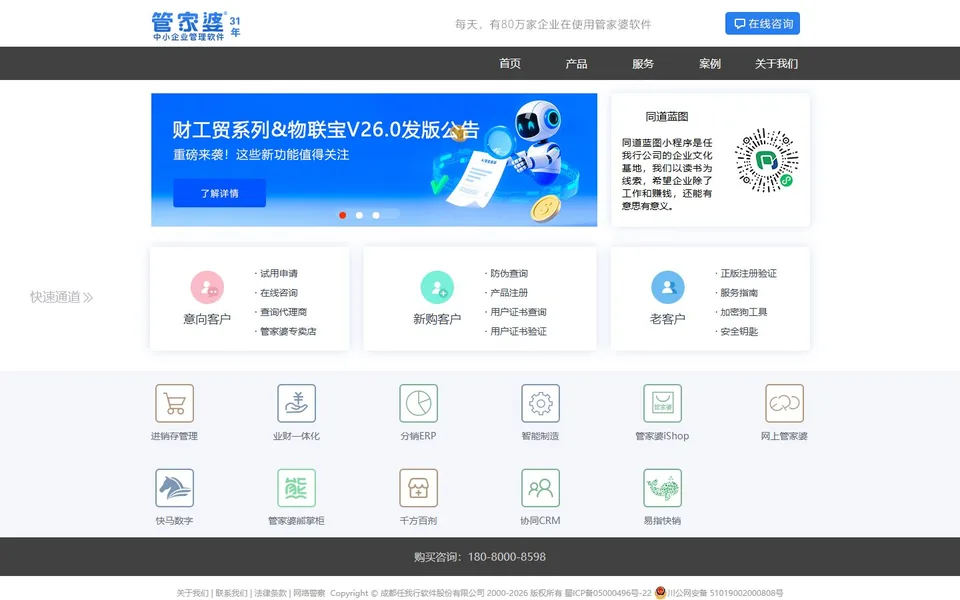Click the 同道蓝图 card heading
Screen dimensions: 960x600
tap(667, 116)
